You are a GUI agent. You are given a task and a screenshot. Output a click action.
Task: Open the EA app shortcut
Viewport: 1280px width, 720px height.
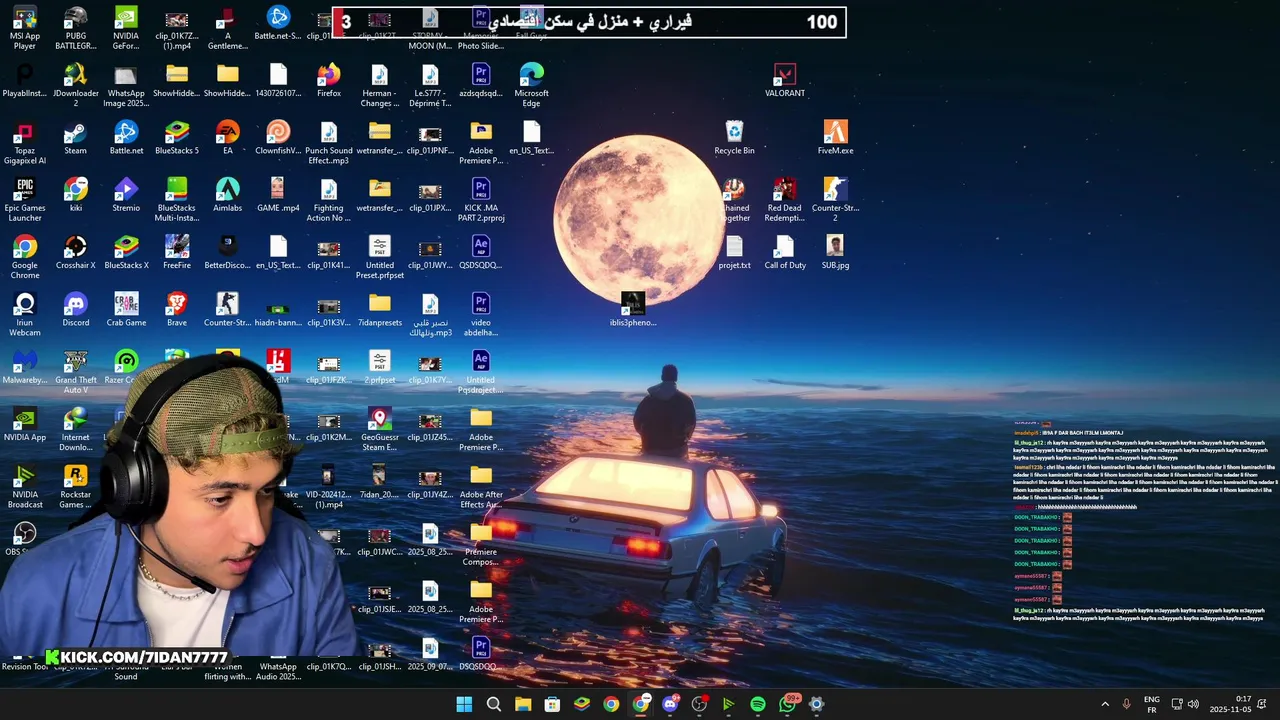(227, 138)
